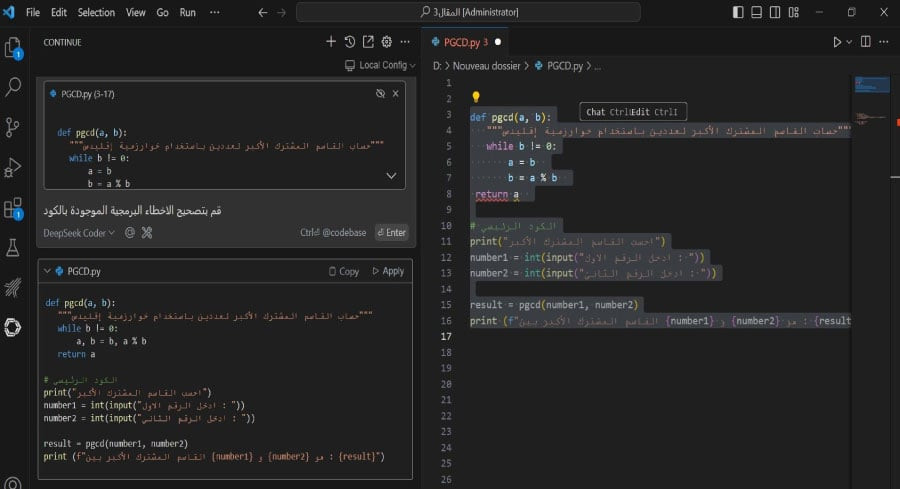900x489 pixels.
Task: Click the lightbulb code action icon
Action: pyautogui.click(x=476, y=96)
